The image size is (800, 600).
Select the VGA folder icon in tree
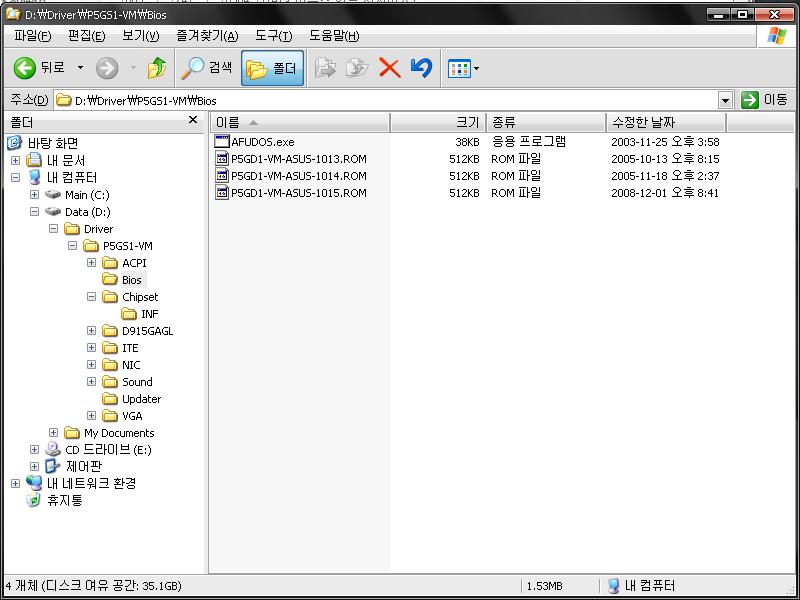(110, 415)
